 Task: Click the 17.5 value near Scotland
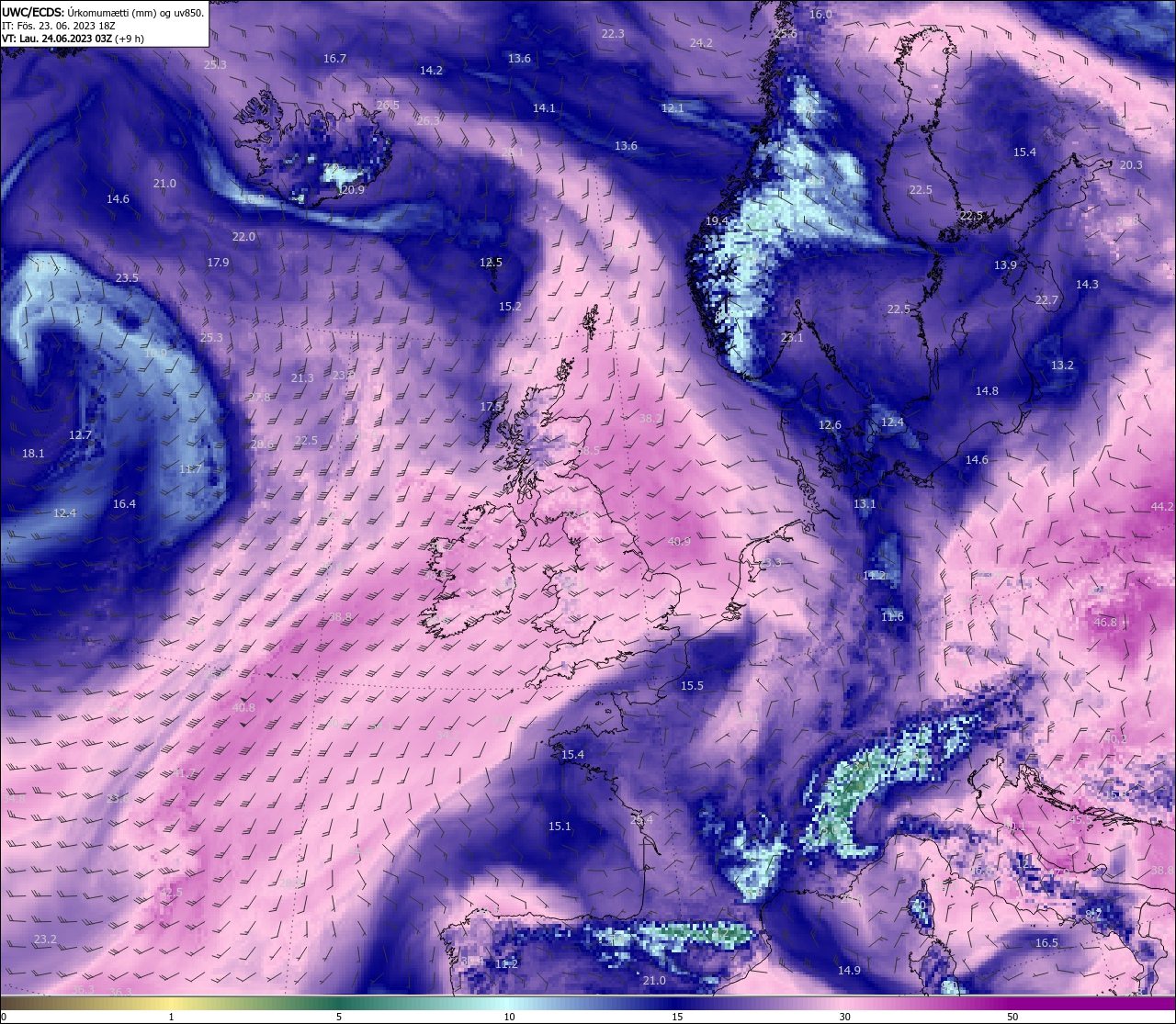point(492,407)
